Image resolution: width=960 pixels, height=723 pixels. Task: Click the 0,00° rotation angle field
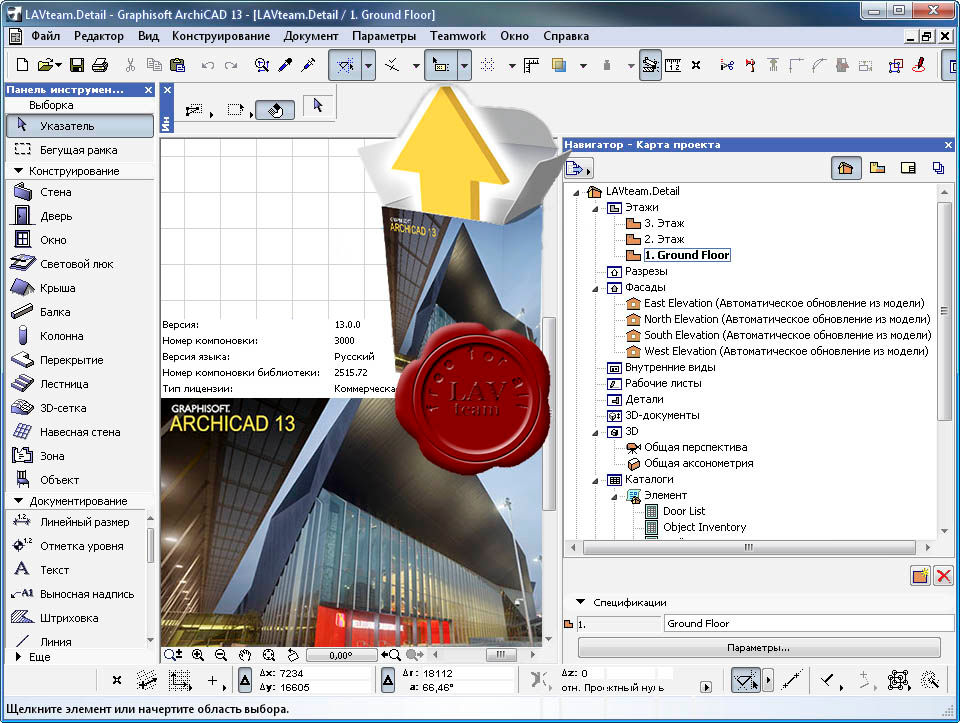tap(341, 655)
